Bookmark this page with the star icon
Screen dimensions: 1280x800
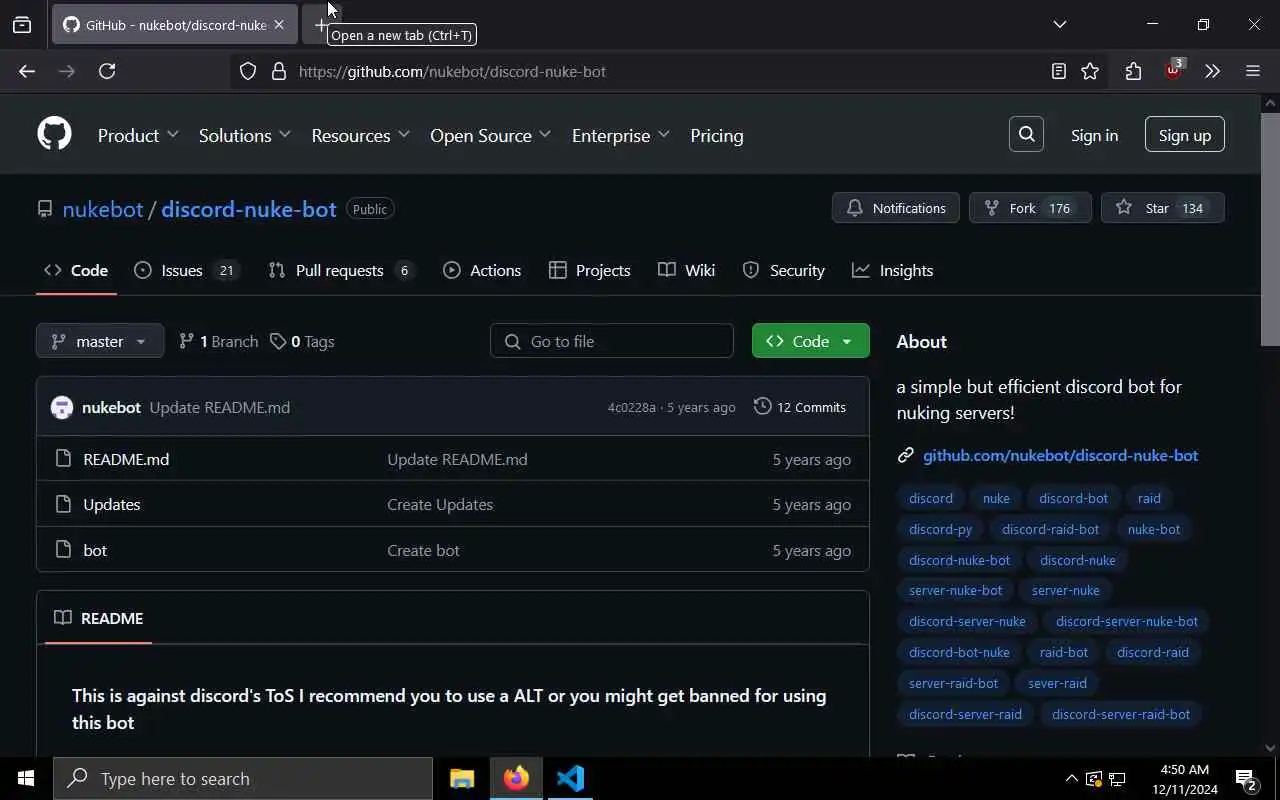(1090, 71)
